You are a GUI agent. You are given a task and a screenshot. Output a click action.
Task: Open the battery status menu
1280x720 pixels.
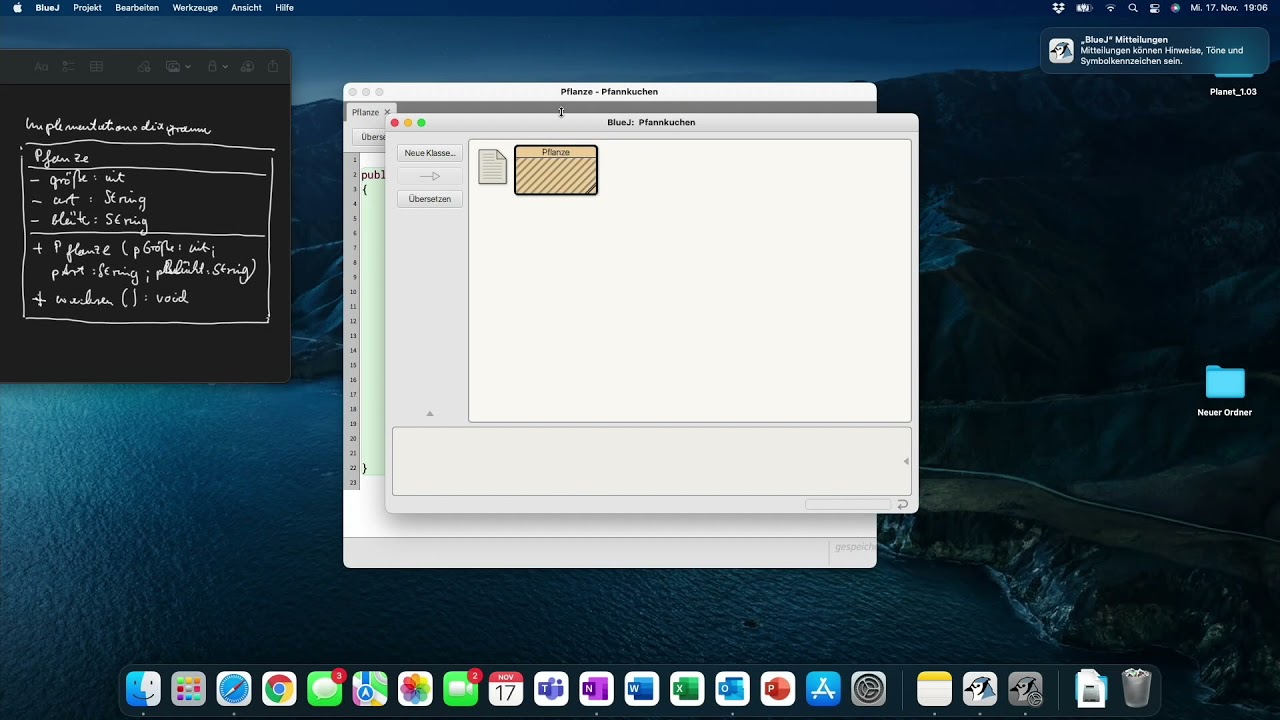[x=1084, y=8]
